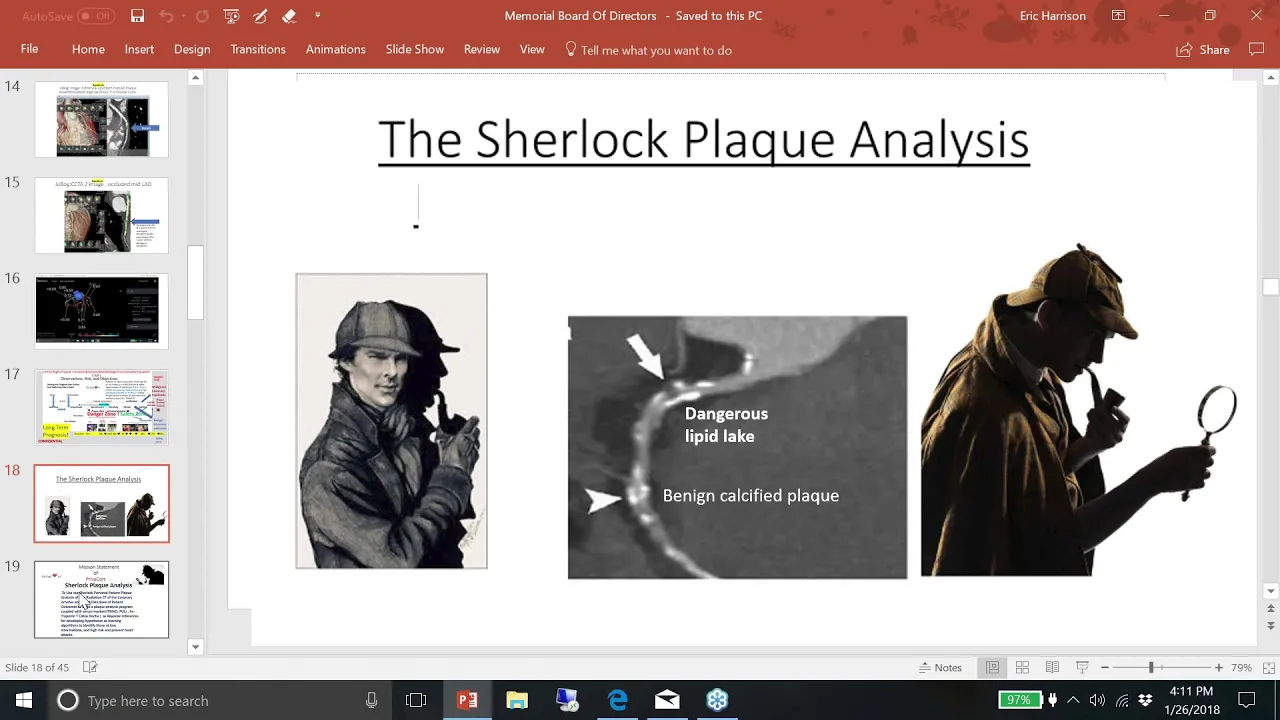Click the Tell me what you want to do box
This screenshot has width=1280, height=720.
(648, 50)
